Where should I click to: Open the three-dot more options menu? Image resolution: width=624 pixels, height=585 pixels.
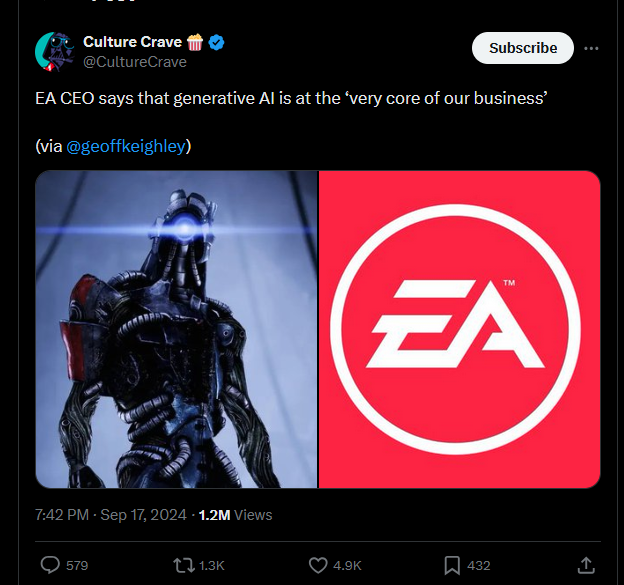591,48
